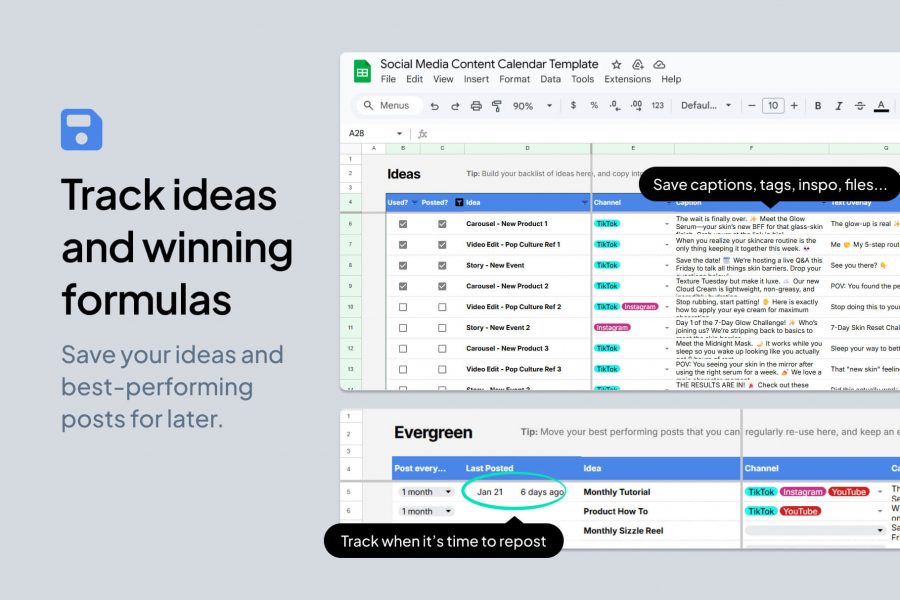Click the Star to favorite the spreadsheet
The height and width of the screenshot is (600, 900).
(x=617, y=64)
